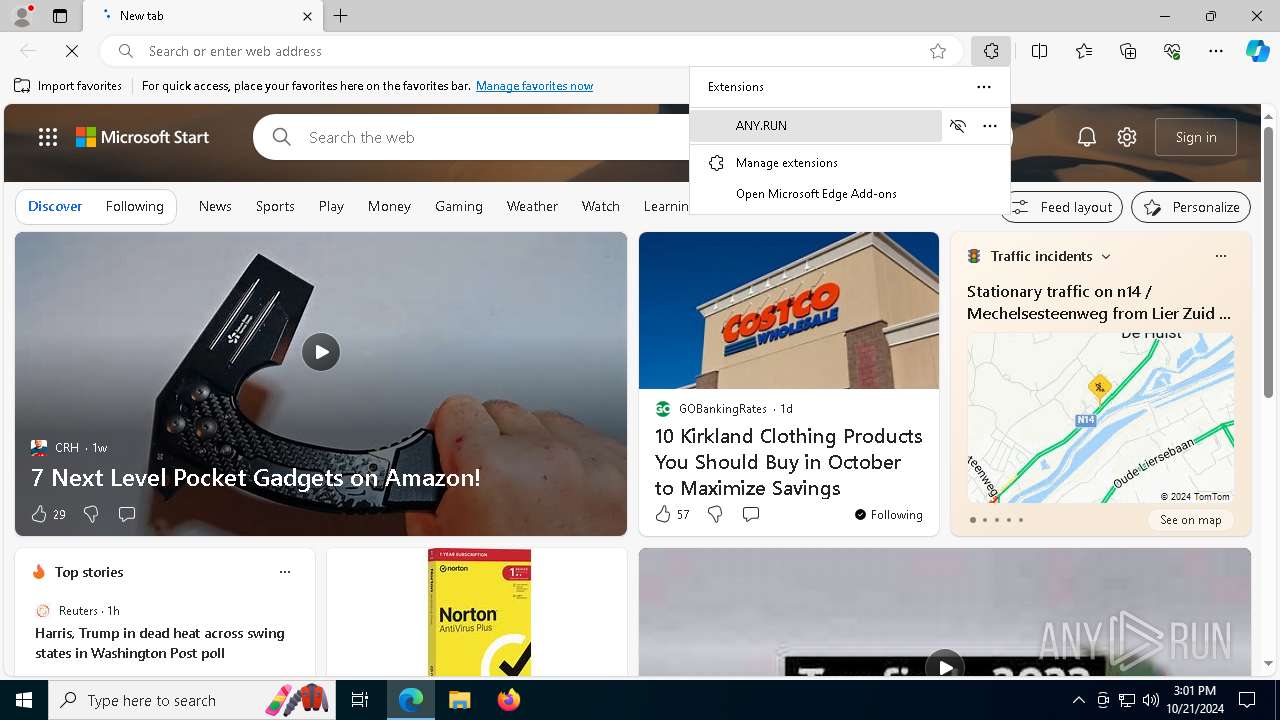1280x720 pixels.
Task: Open a new tab with plus button
Action: [x=341, y=16]
